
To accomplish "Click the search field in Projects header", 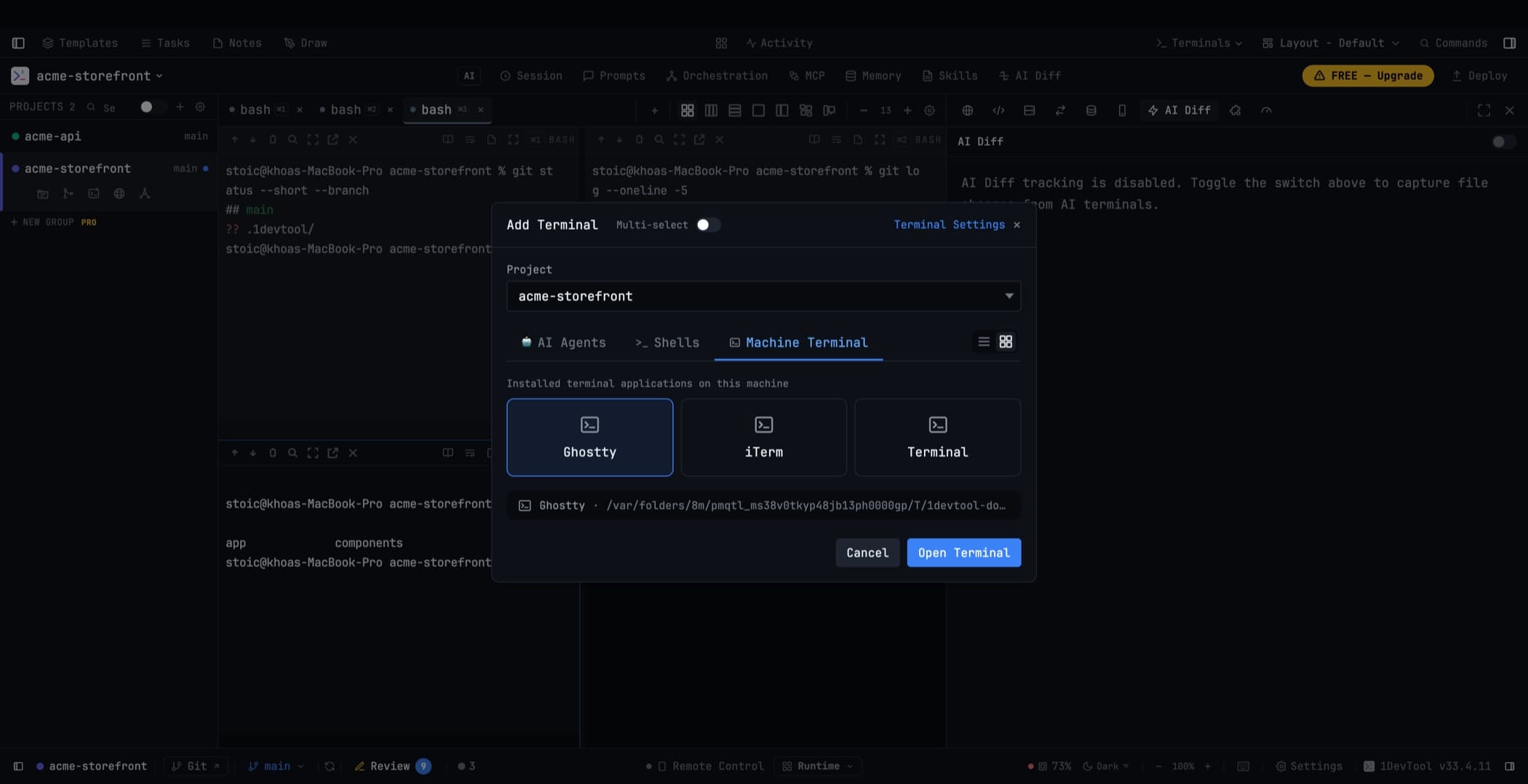I will (x=109, y=108).
